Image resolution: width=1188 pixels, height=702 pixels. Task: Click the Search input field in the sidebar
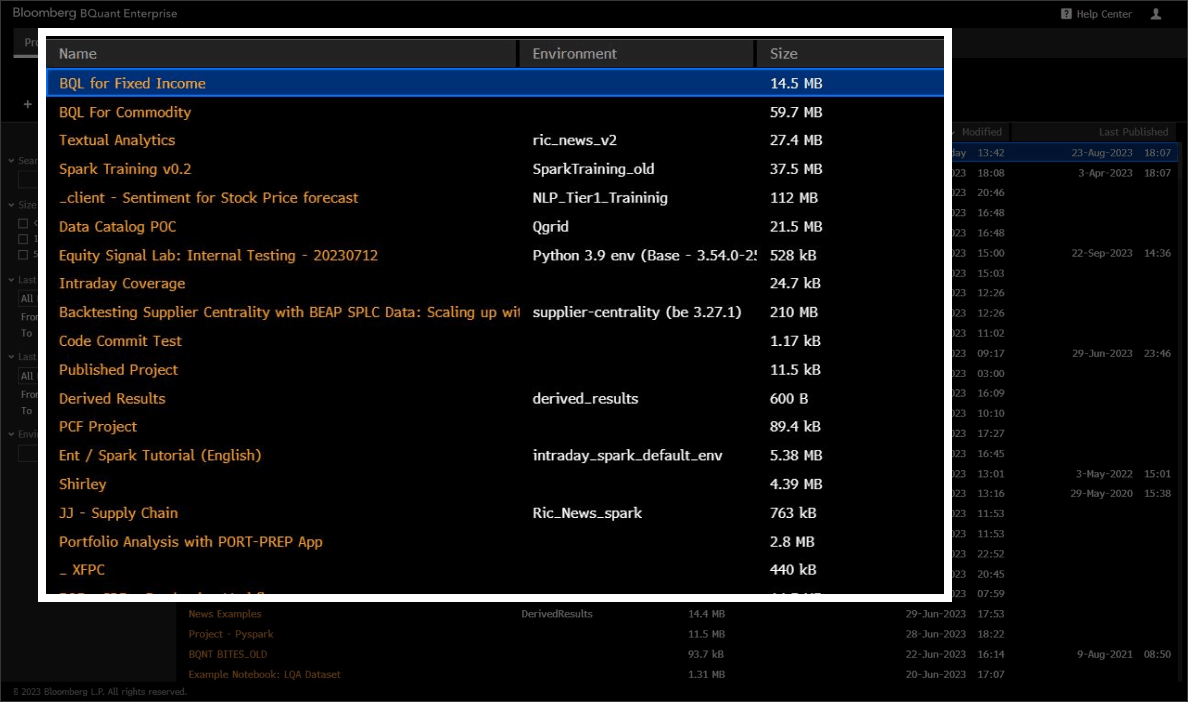pos(27,181)
